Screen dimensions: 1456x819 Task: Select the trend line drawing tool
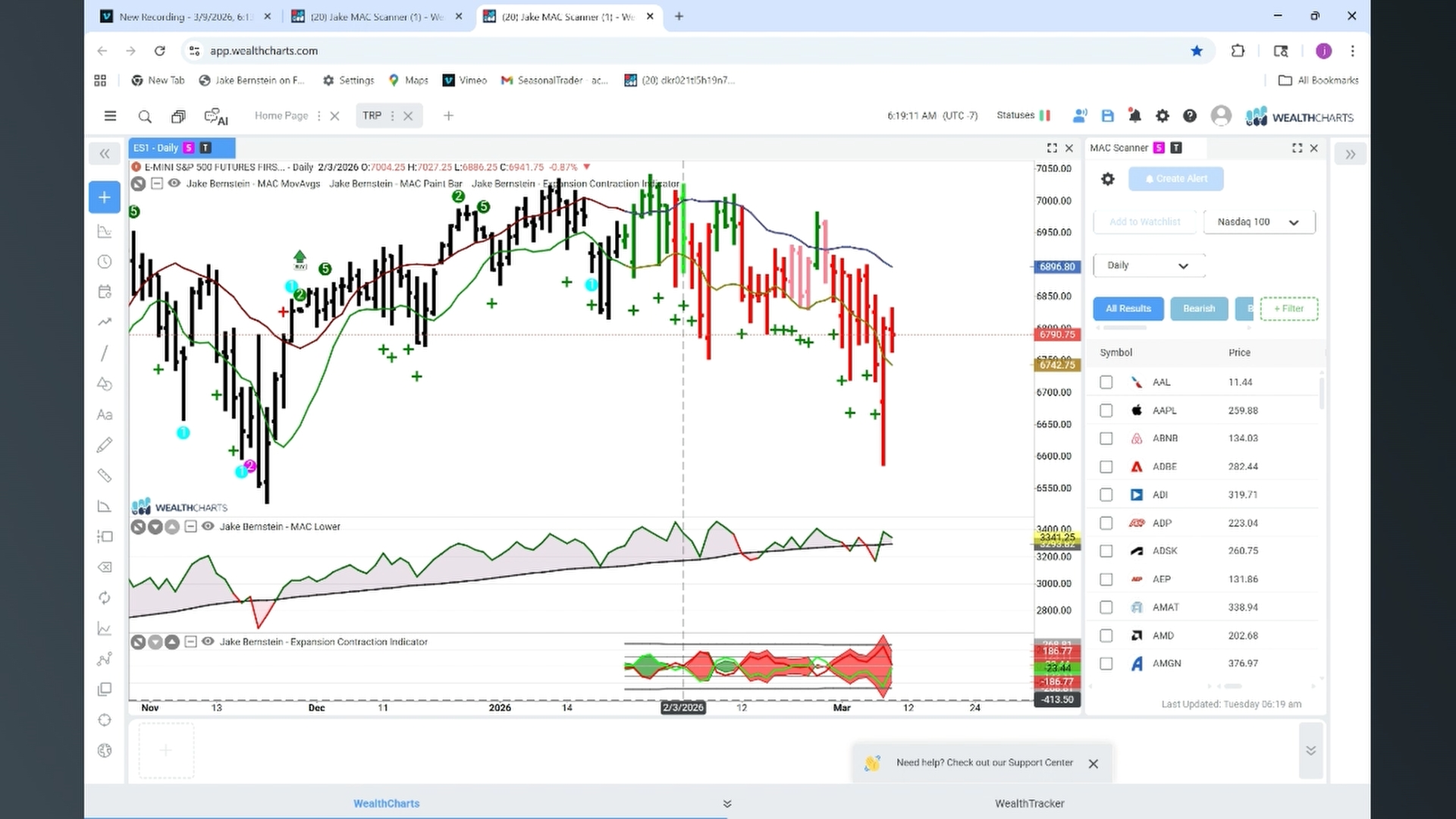click(x=105, y=353)
